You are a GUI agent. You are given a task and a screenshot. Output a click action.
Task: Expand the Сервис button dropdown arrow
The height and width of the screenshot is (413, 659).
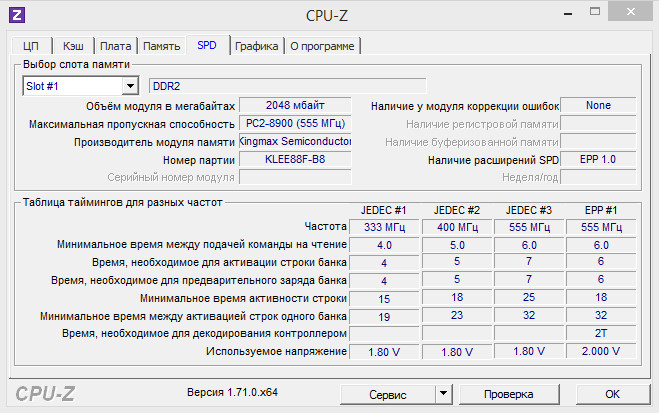click(x=443, y=394)
